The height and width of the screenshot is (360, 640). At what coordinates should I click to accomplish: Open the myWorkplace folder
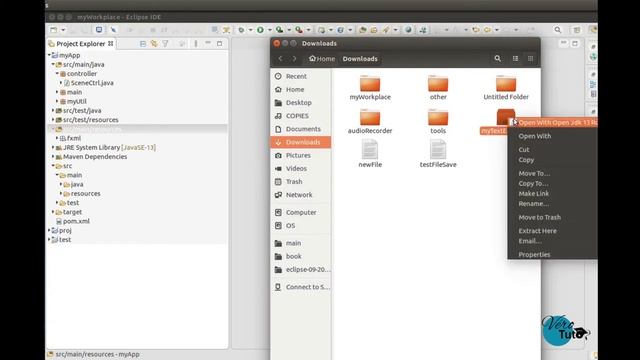(x=370, y=88)
